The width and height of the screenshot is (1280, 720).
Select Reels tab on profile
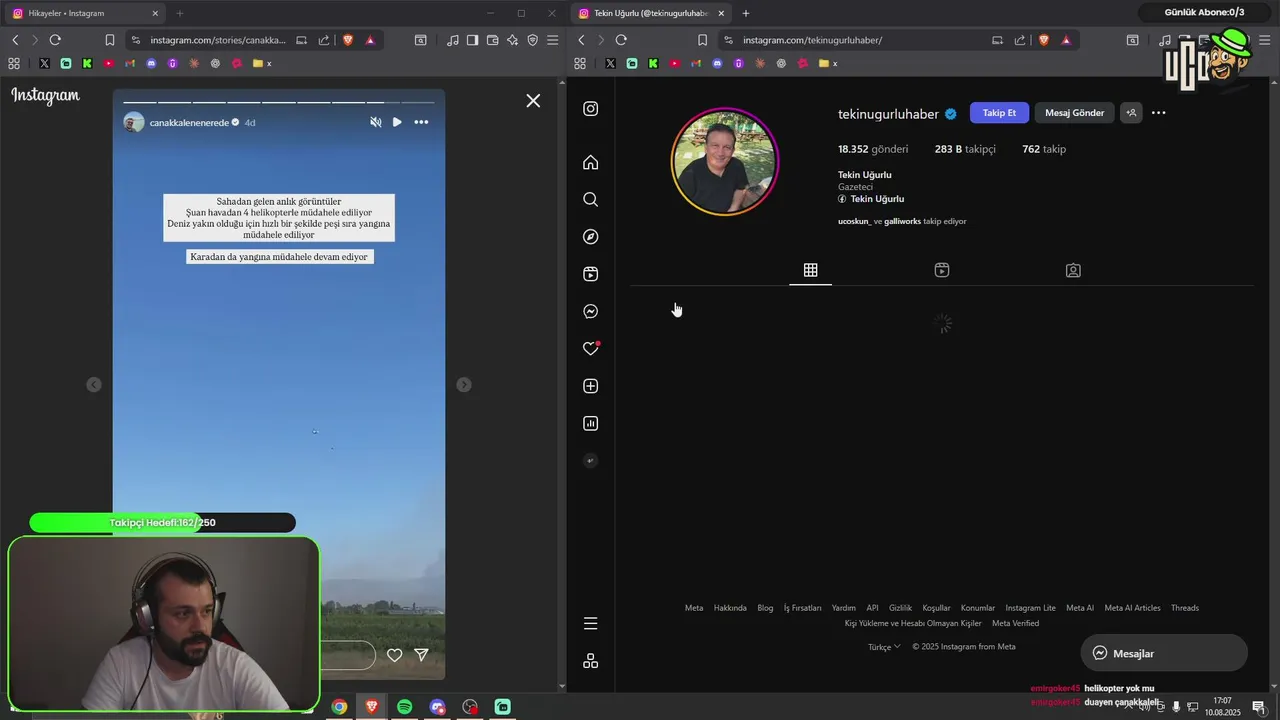click(x=942, y=270)
